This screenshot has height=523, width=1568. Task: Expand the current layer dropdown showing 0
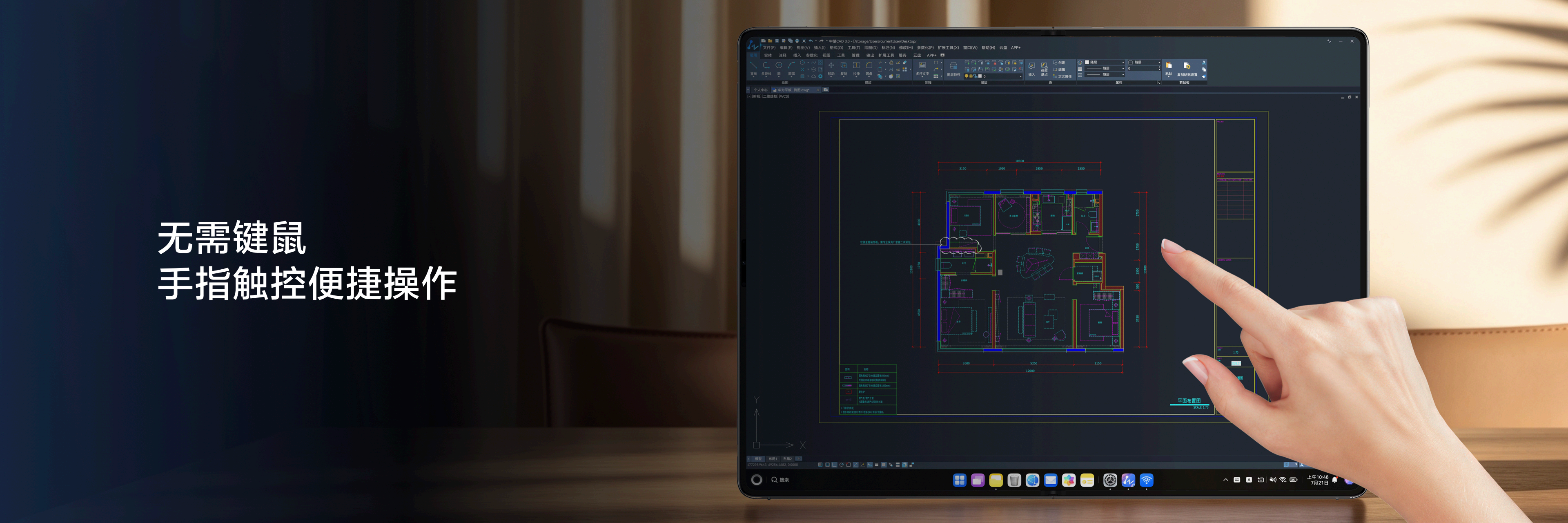[993, 77]
